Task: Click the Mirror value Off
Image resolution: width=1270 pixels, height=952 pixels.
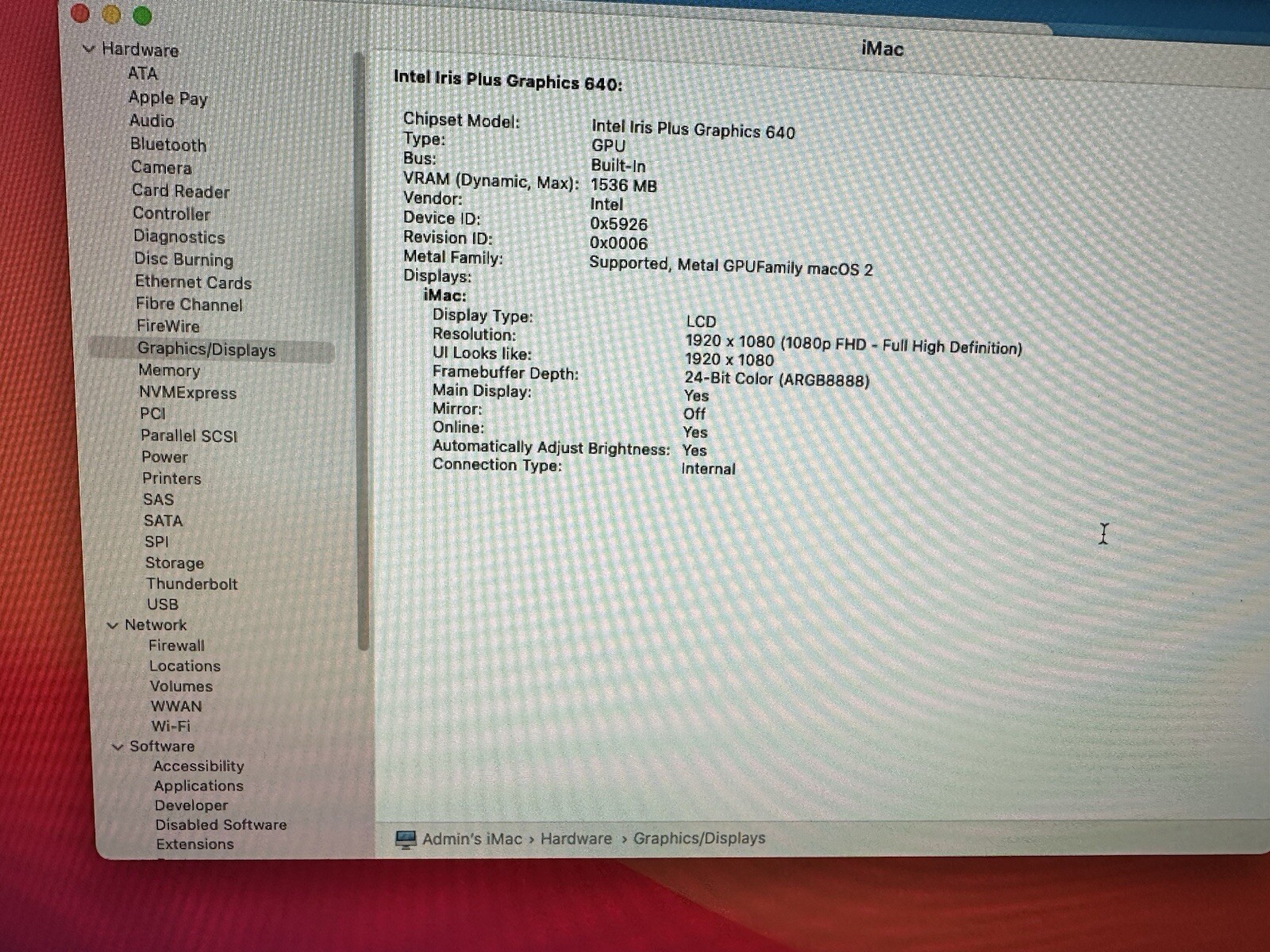Action: pos(694,414)
